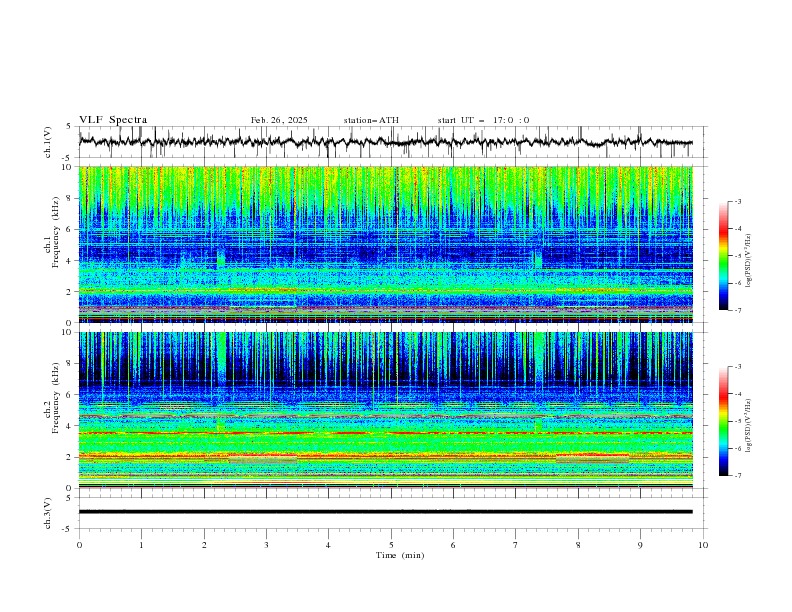This screenshot has height=612, width=792.
Task: Click time axis tick label "5"
Action: coord(391,545)
